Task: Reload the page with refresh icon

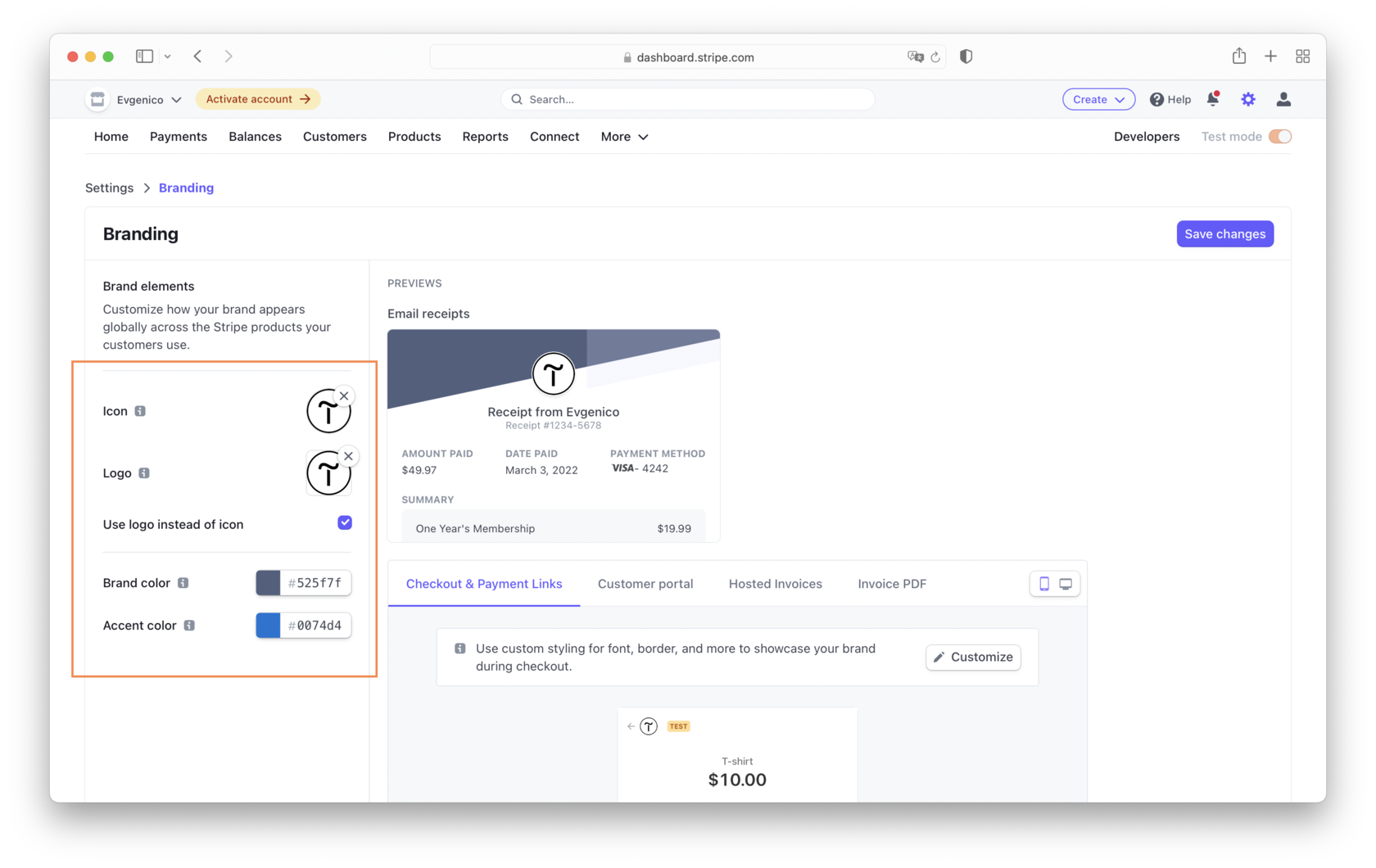Action: [935, 57]
